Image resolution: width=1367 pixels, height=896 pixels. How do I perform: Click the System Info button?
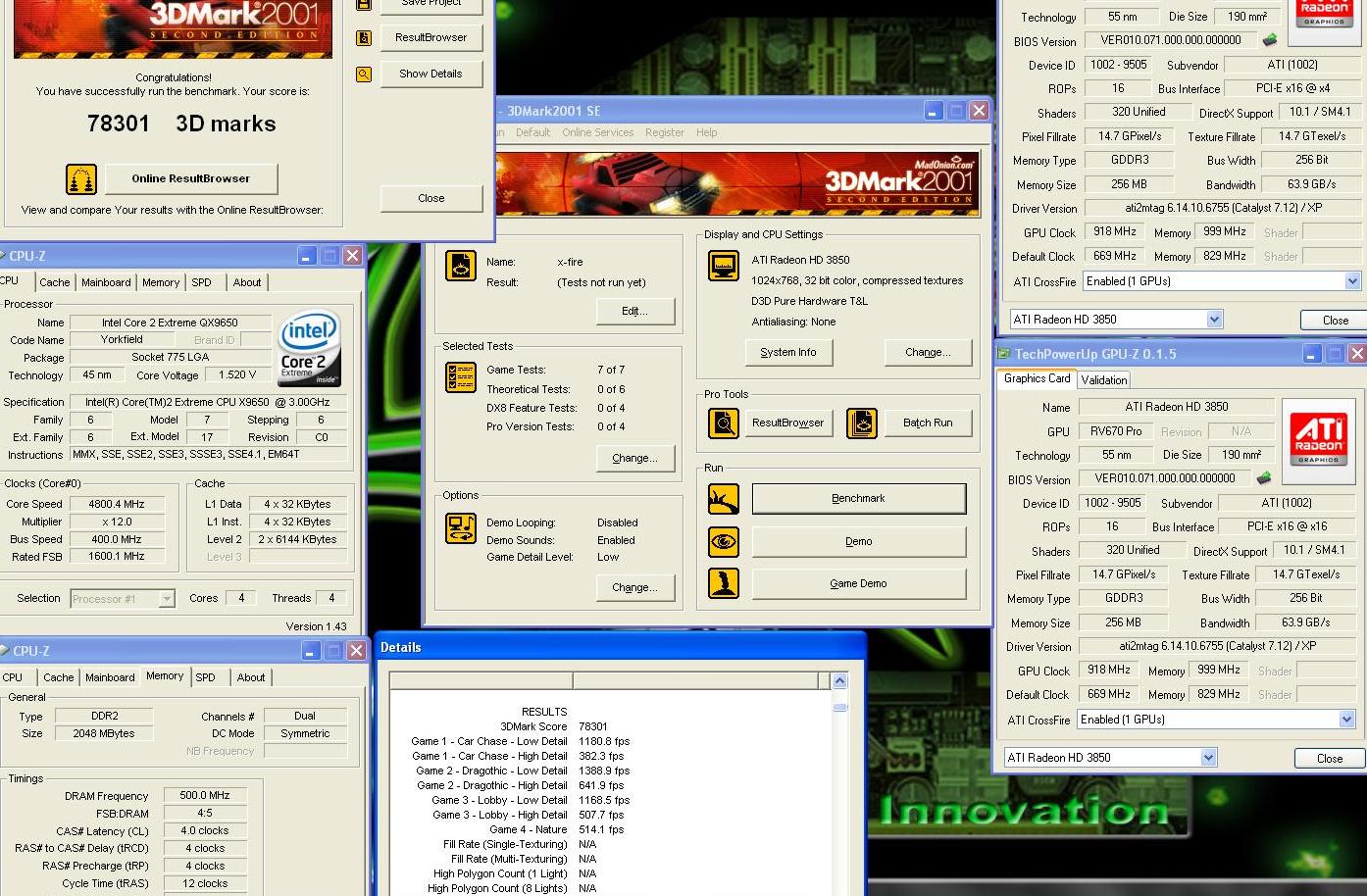click(788, 352)
